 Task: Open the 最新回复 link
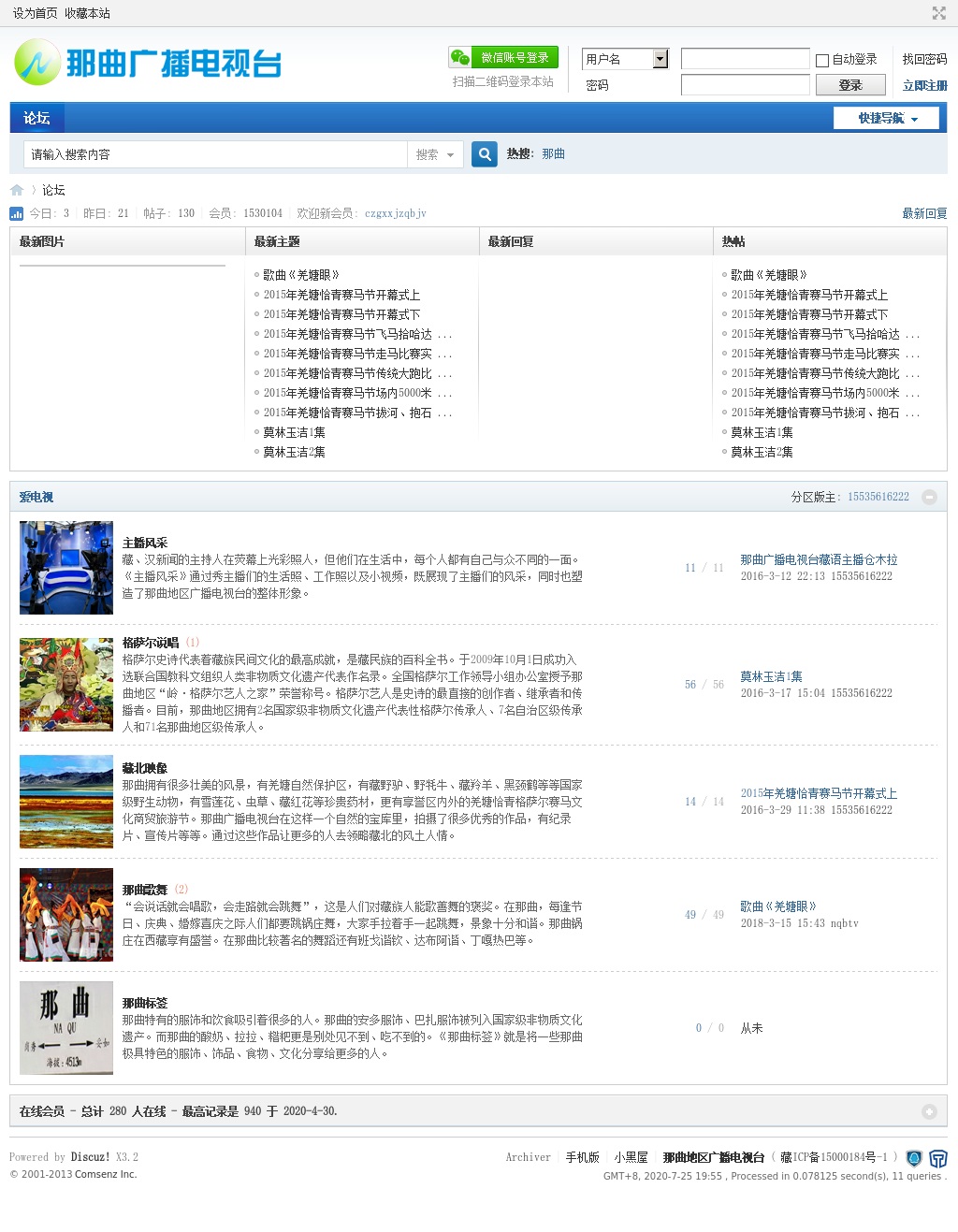[x=924, y=213]
